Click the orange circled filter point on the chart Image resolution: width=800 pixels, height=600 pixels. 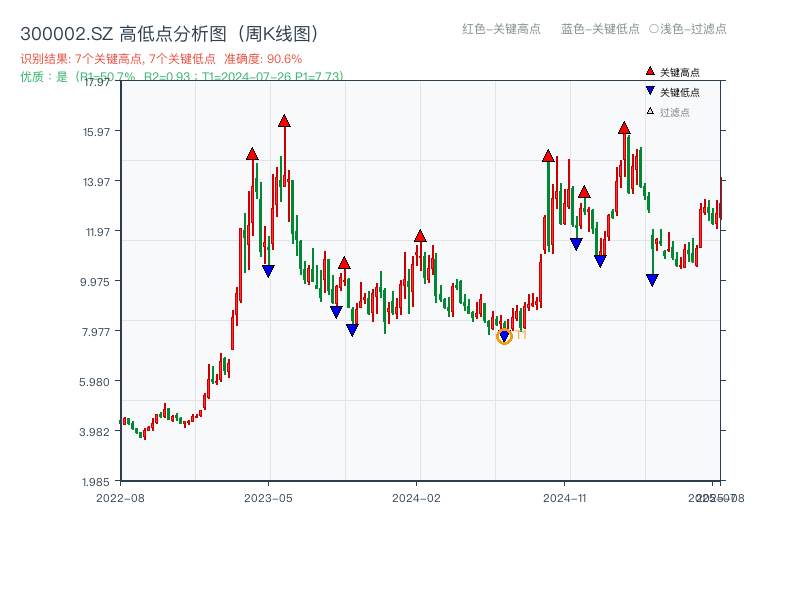[505, 337]
